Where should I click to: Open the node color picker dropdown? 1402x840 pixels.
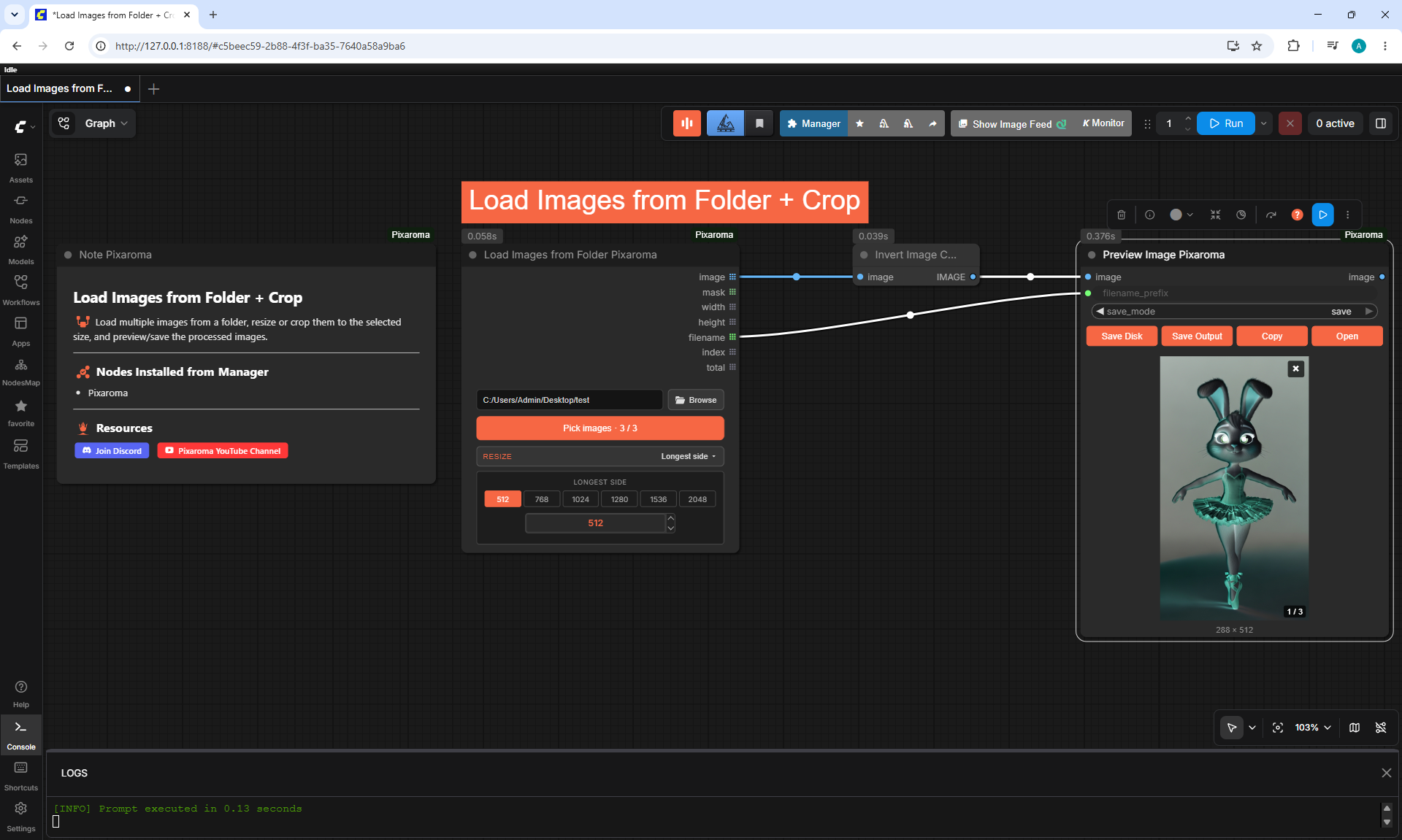tap(1181, 215)
